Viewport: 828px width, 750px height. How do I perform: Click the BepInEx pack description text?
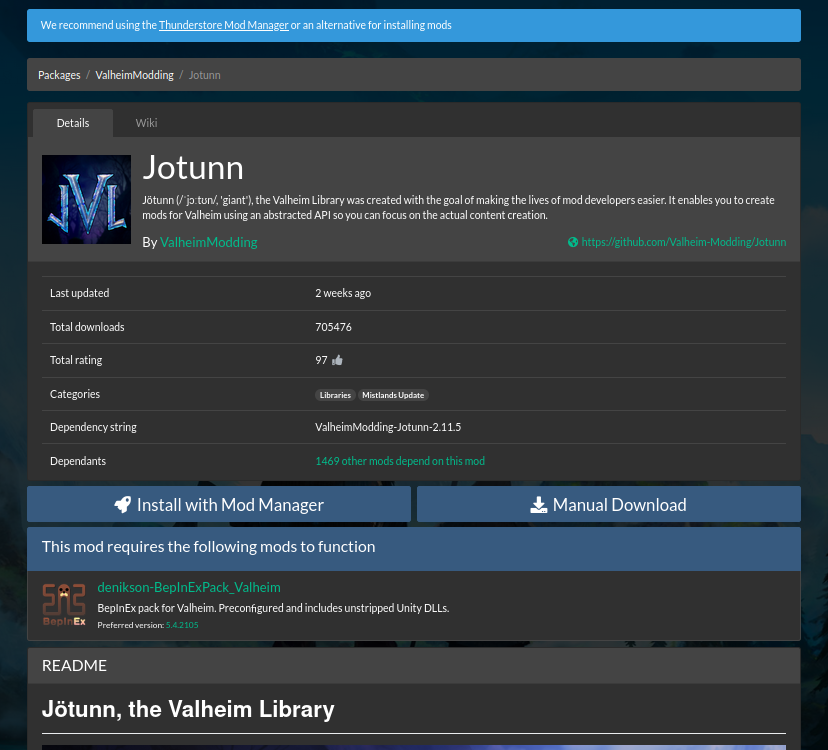pyautogui.click(x=273, y=608)
